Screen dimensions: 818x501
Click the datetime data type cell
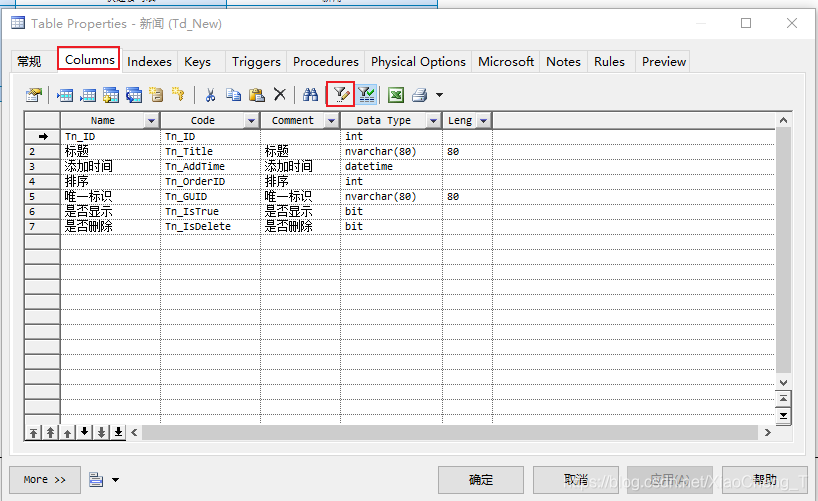(391, 166)
